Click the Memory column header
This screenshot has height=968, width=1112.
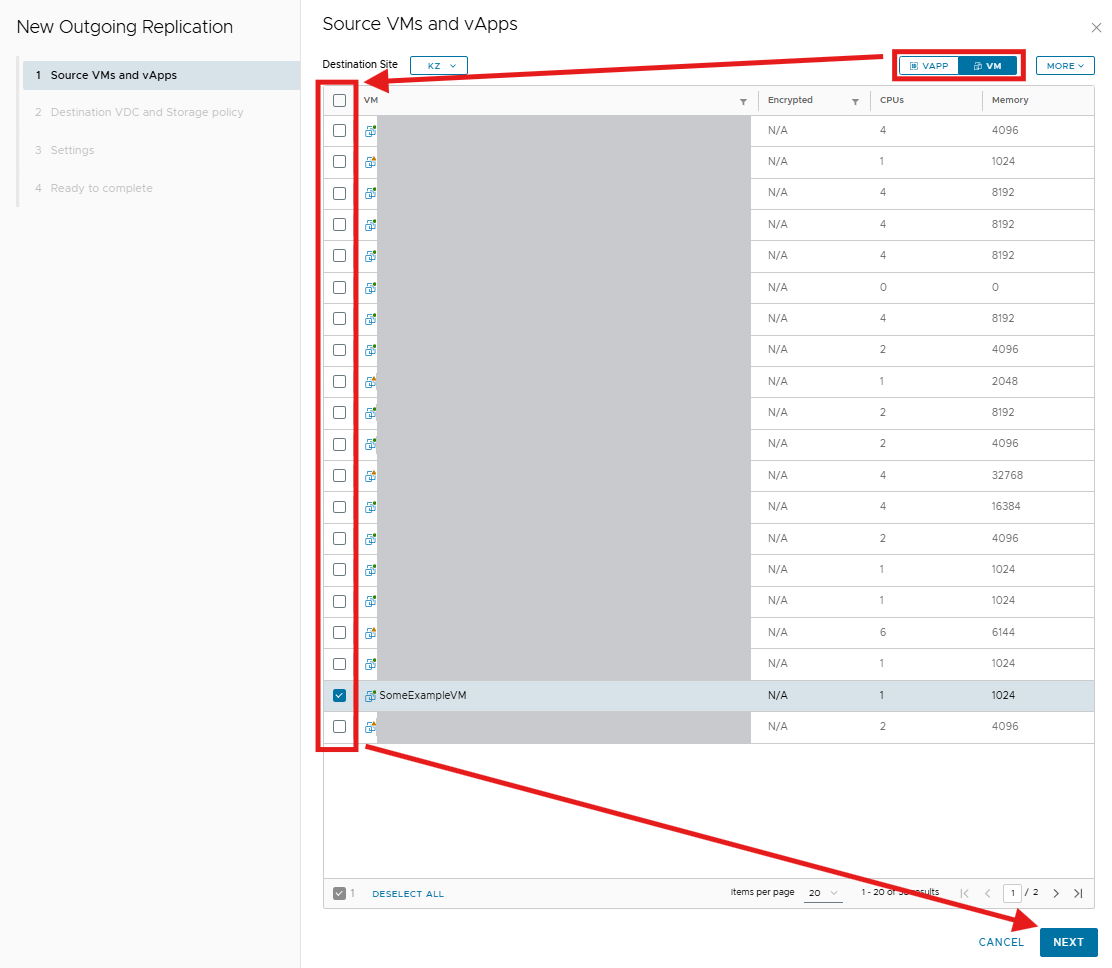point(1010,100)
